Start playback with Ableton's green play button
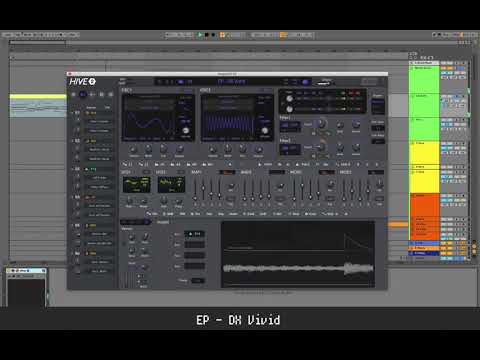The width and height of the screenshot is (480, 360). tap(200, 35)
